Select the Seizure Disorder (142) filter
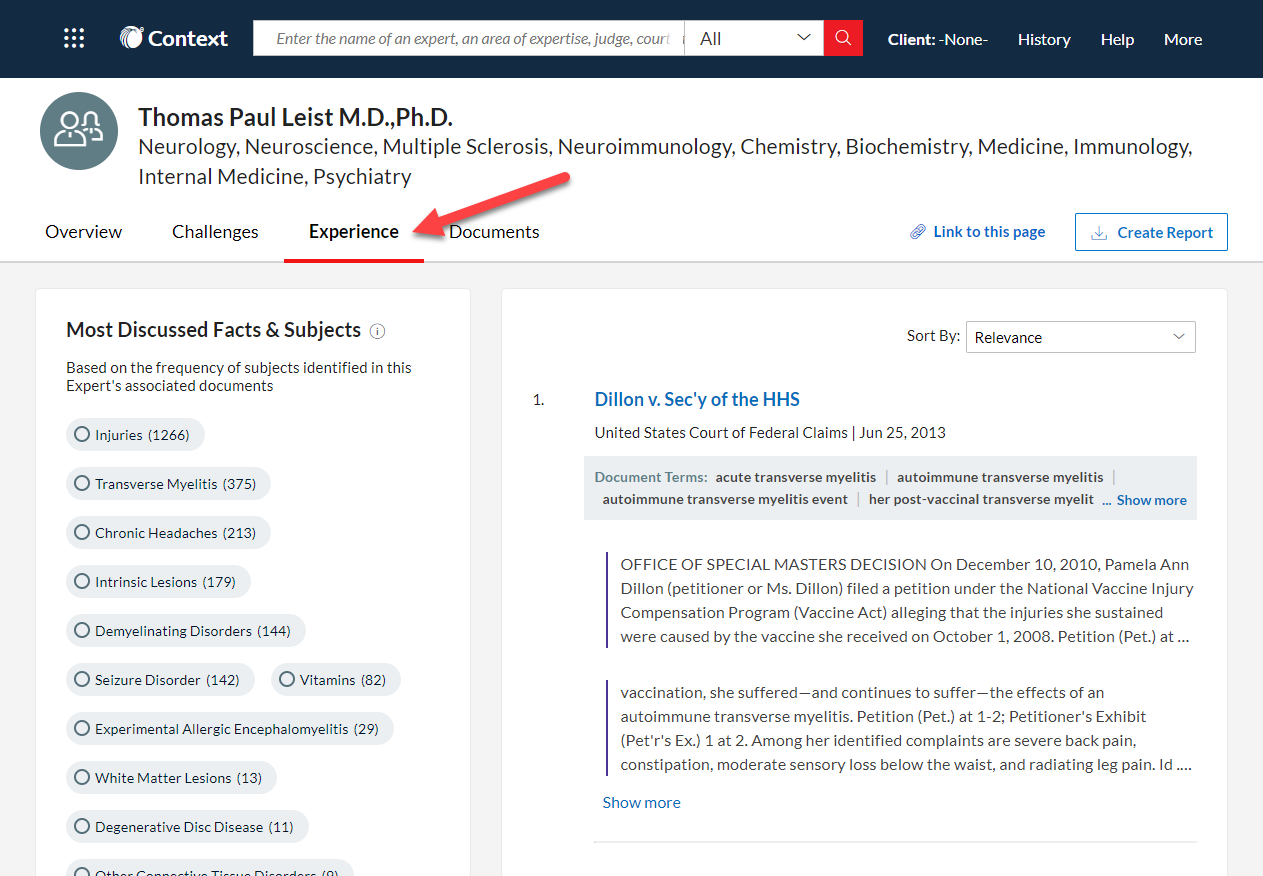Viewport: 1263px width, 876px height. coord(160,680)
